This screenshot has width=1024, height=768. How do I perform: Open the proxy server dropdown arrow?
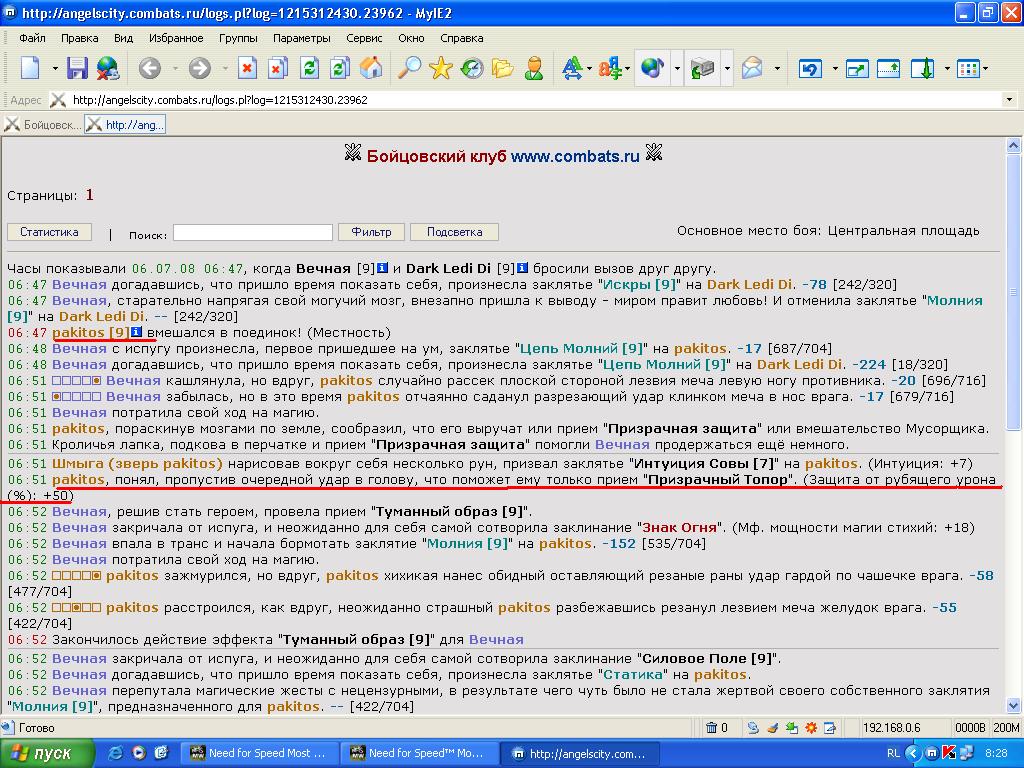tap(727, 68)
